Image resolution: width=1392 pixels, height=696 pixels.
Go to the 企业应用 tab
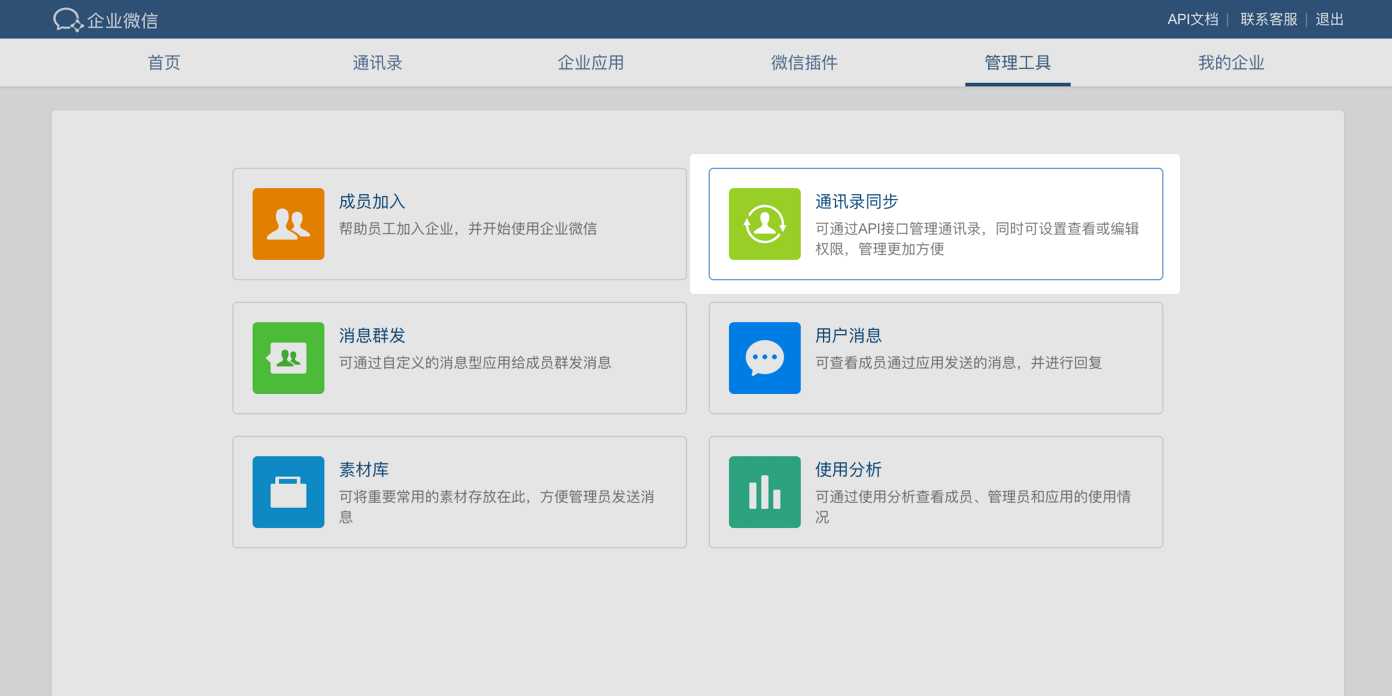point(590,63)
